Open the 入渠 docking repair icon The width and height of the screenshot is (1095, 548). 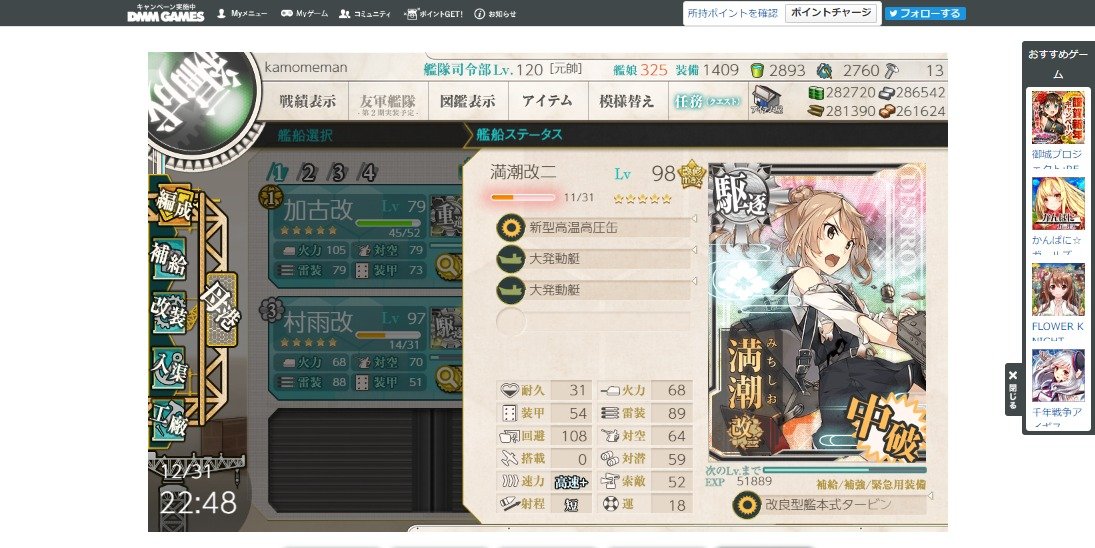168,366
